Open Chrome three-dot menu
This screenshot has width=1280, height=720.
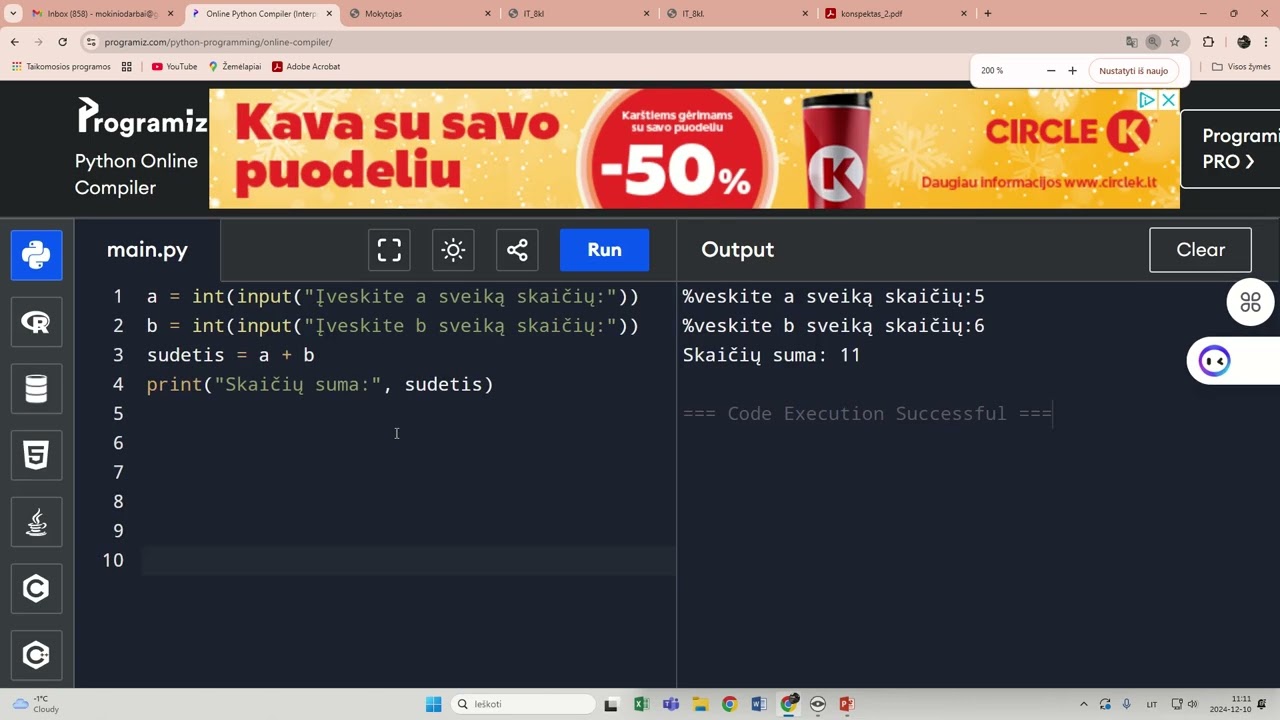(x=1267, y=42)
